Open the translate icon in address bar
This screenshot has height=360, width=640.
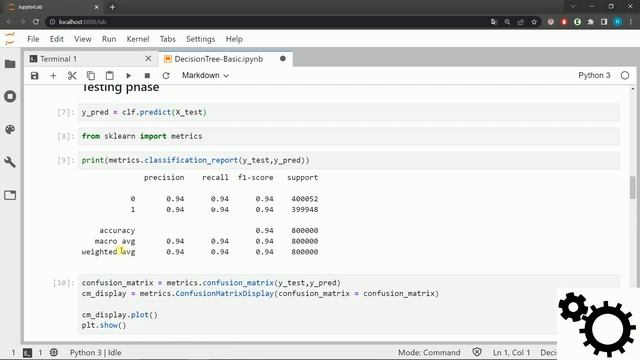tap(494, 22)
